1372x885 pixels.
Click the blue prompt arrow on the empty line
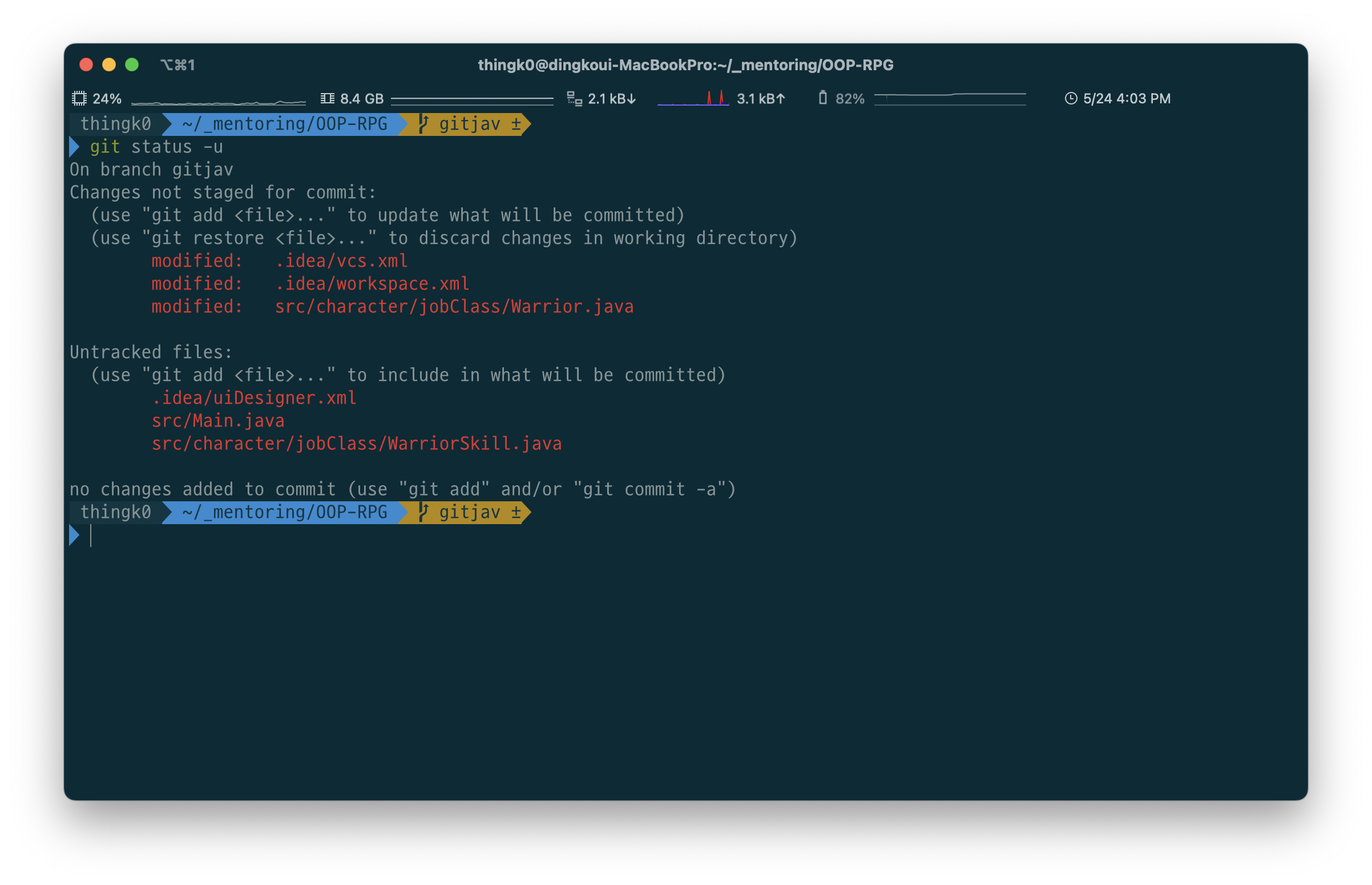[x=74, y=536]
